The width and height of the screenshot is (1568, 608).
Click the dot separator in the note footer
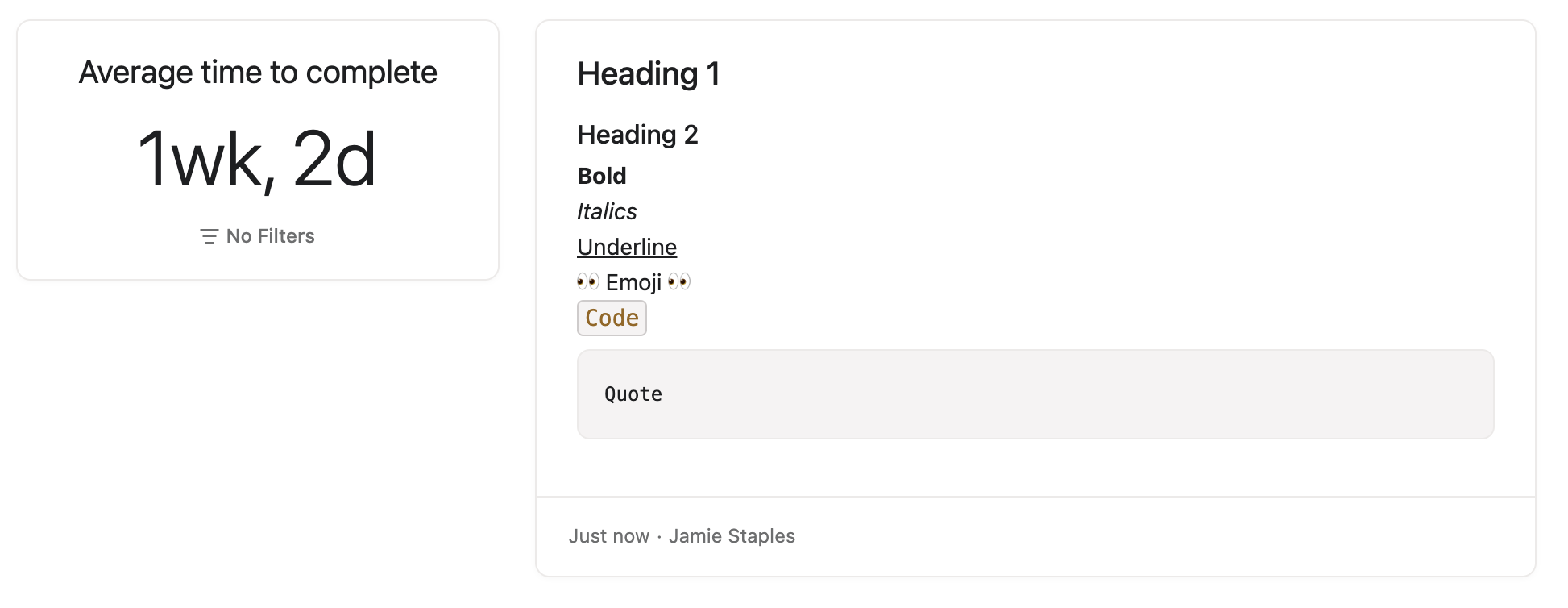(x=659, y=537)
